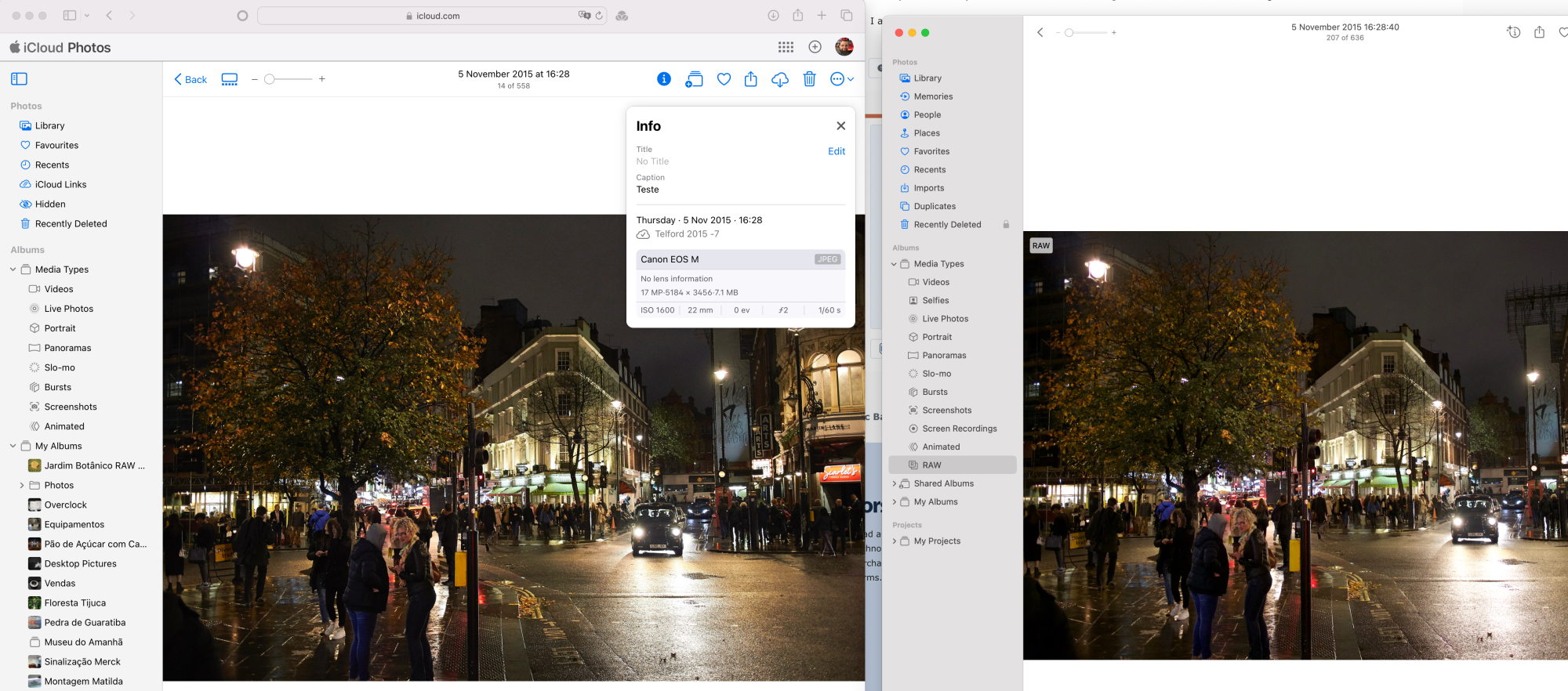Toggle favourite with heart icon in iCloud toolbar
The width and height of the screenshot is (1568, 691).
pos(724,79)
